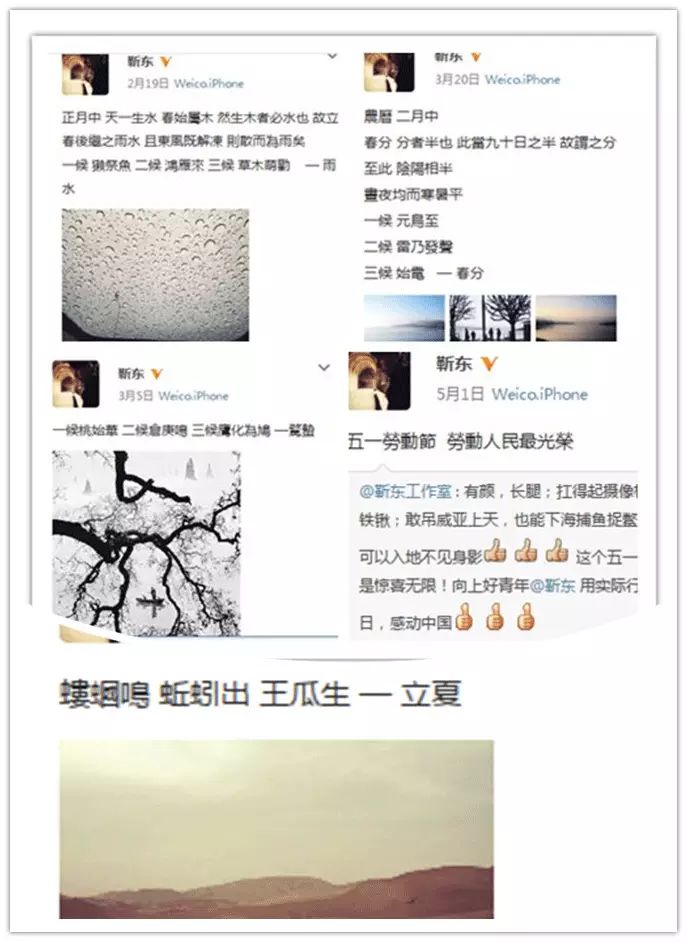Click verified V badge on 3月20日 post
This screenshot has height=942, width=687.
click(476, 57)
